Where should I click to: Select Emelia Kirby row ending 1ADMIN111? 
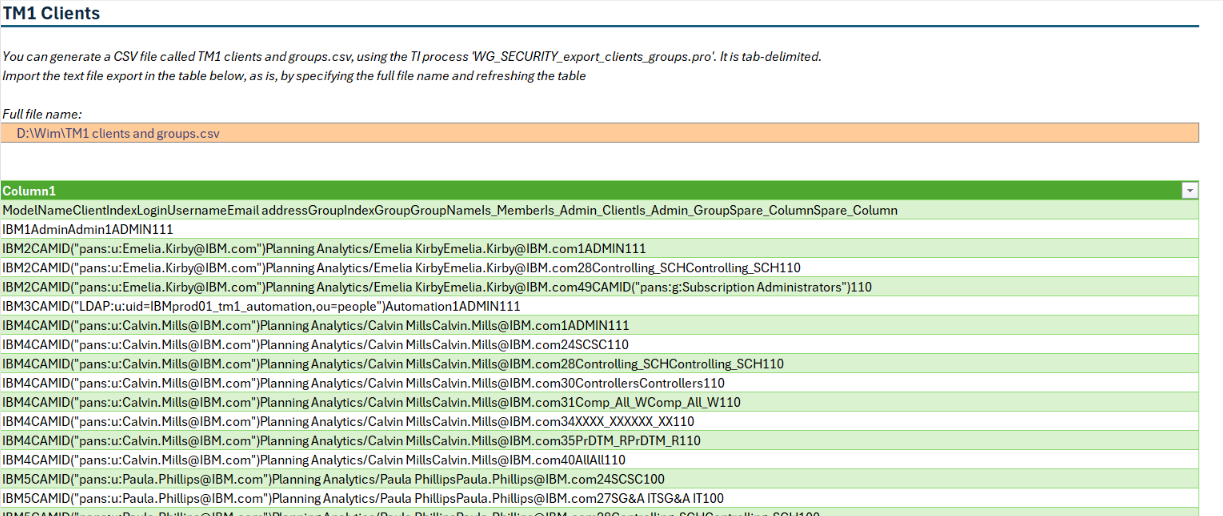pos(600,248)
